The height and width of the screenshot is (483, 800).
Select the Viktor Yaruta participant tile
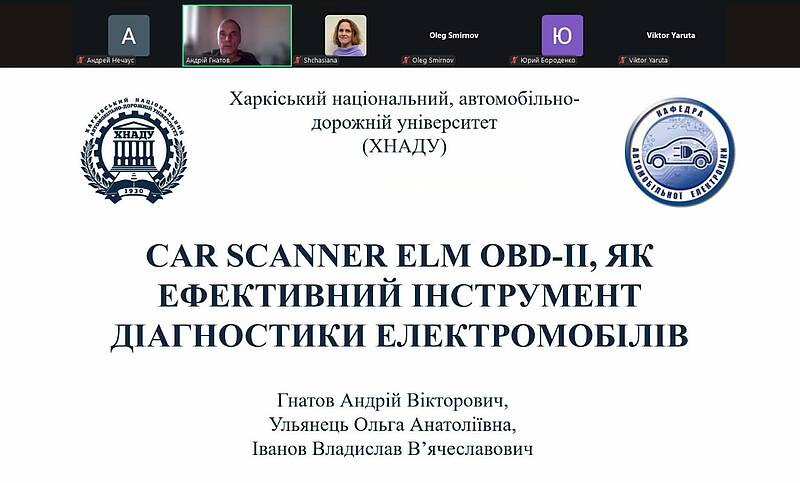click(x=670, y=34)
